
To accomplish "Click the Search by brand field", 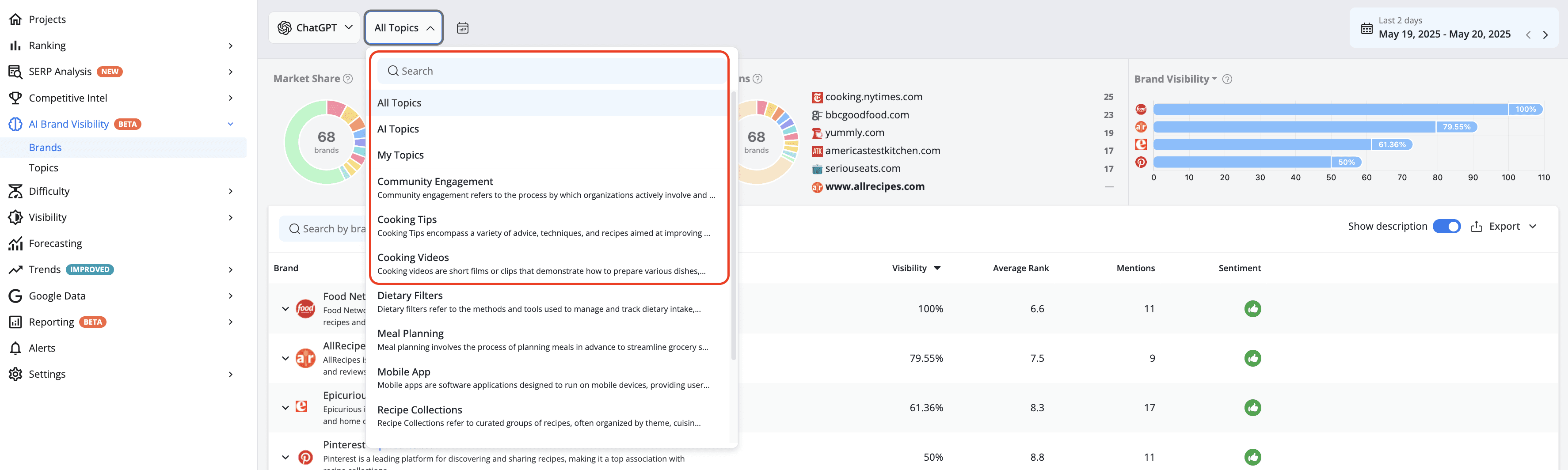I will point(323,229).
